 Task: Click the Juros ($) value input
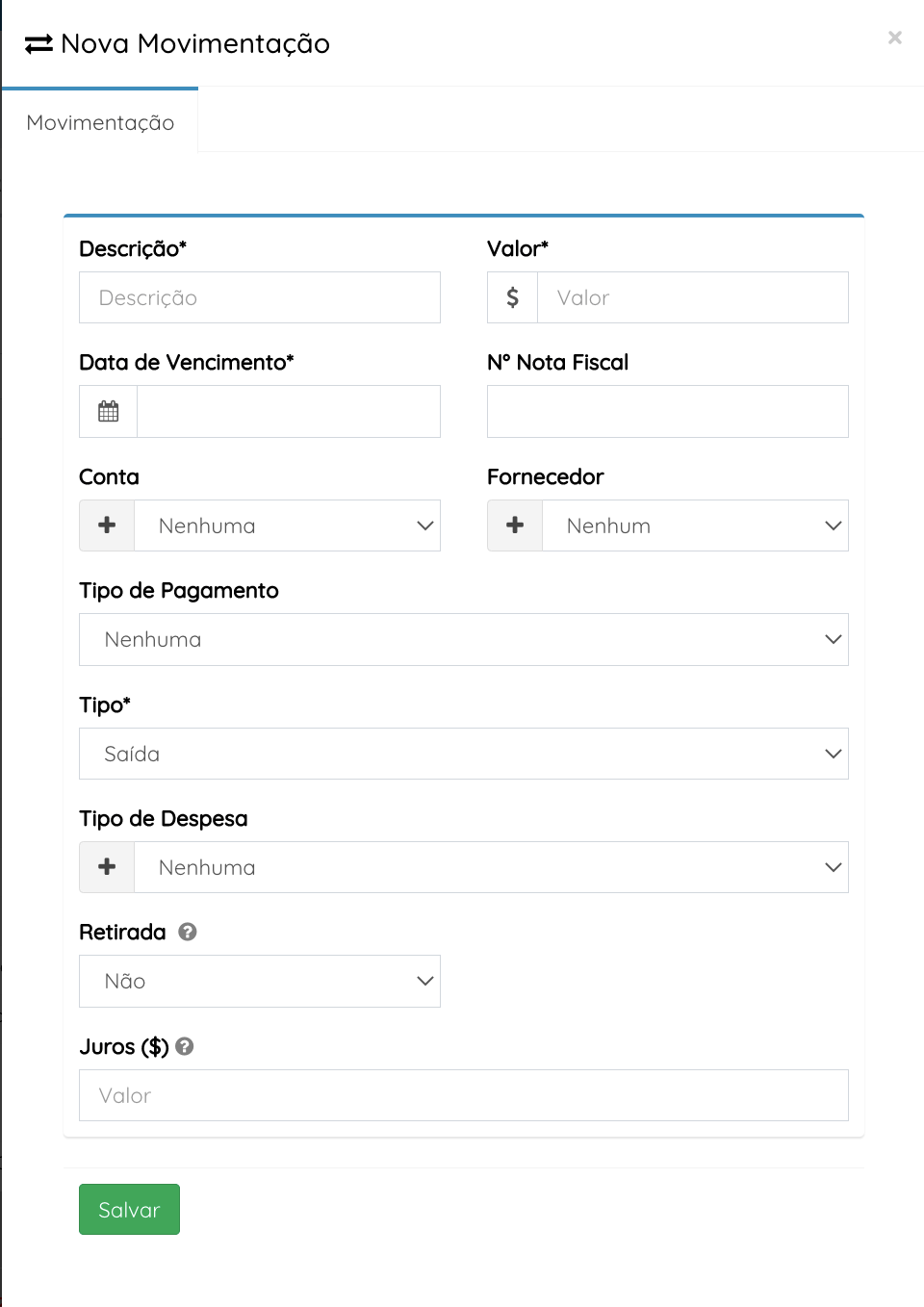point(463,1095)
